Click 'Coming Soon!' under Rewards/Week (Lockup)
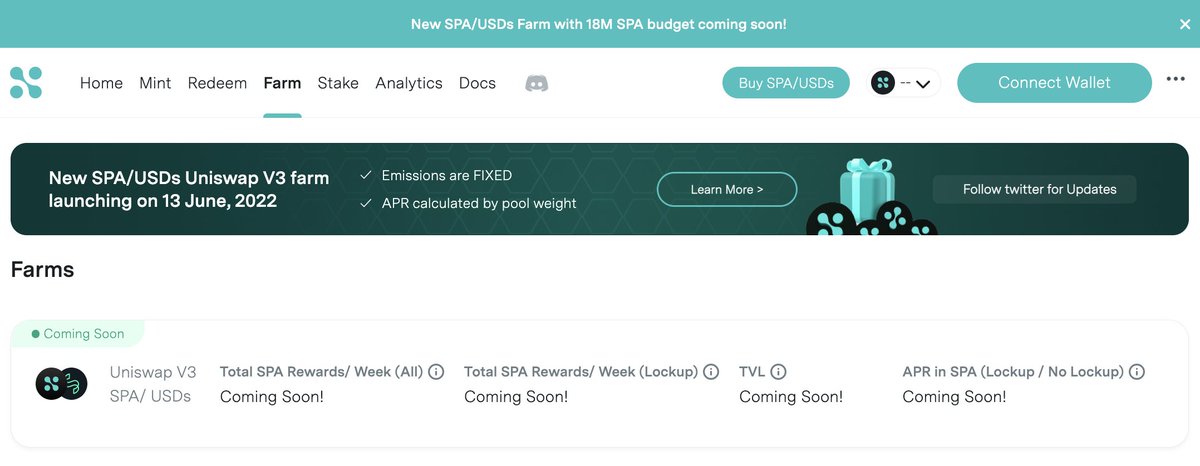 pyautogui.click(x=516, y=397)
